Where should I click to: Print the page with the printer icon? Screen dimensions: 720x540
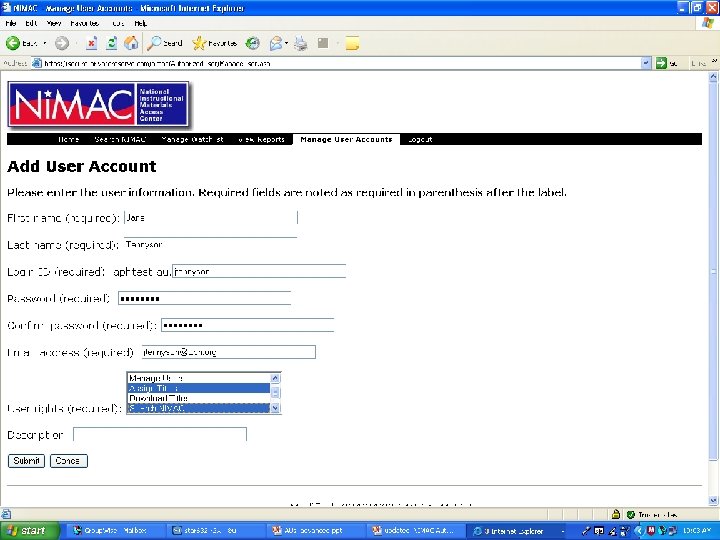coord(301,43)
